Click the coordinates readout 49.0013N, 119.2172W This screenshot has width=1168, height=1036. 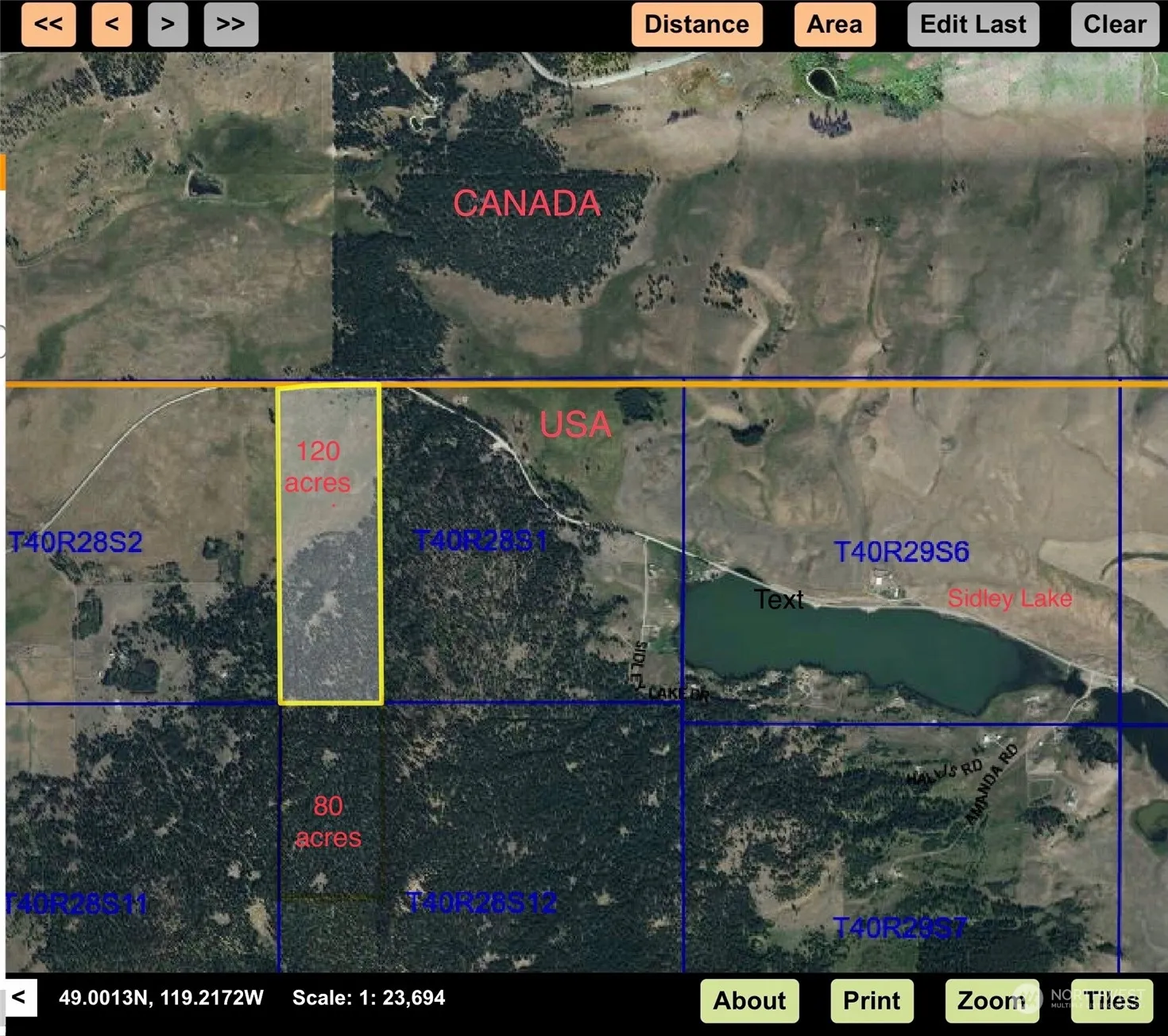point(161,998)
